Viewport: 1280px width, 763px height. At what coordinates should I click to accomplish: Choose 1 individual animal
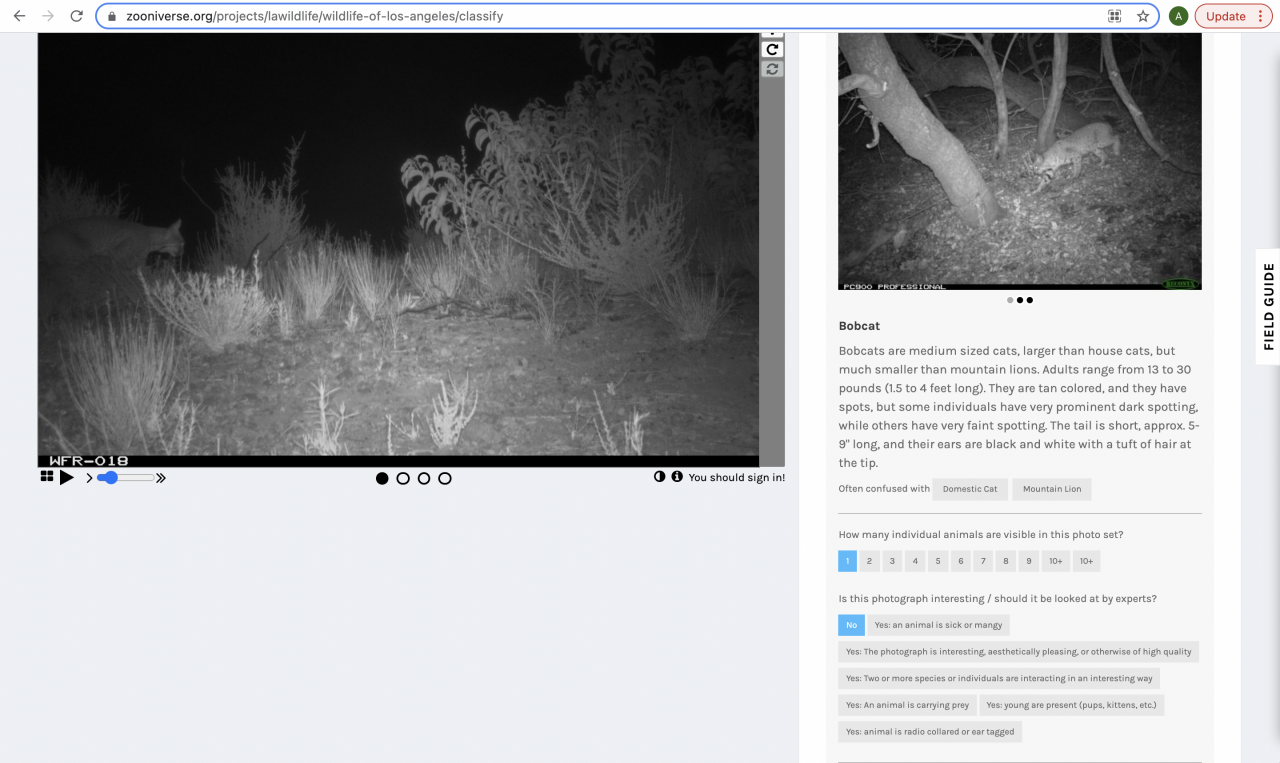[847, 561]
